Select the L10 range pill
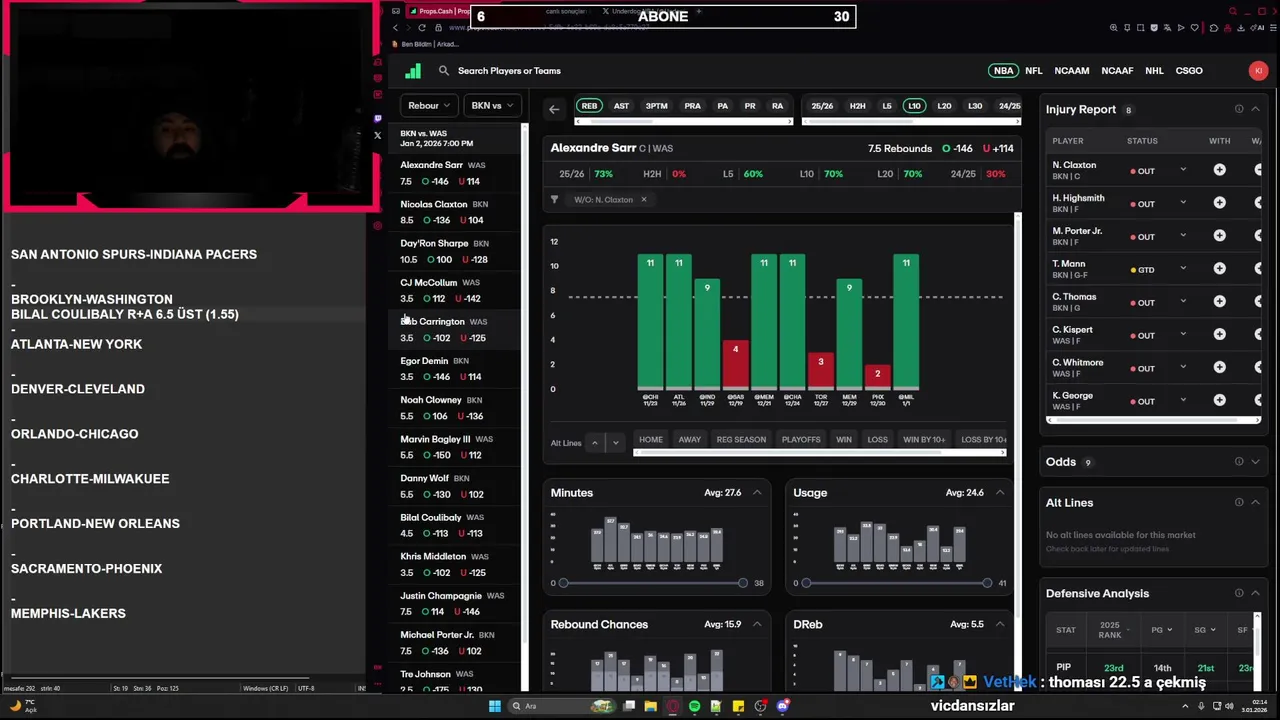This screenshot has width=1280, height=720. 913,106
